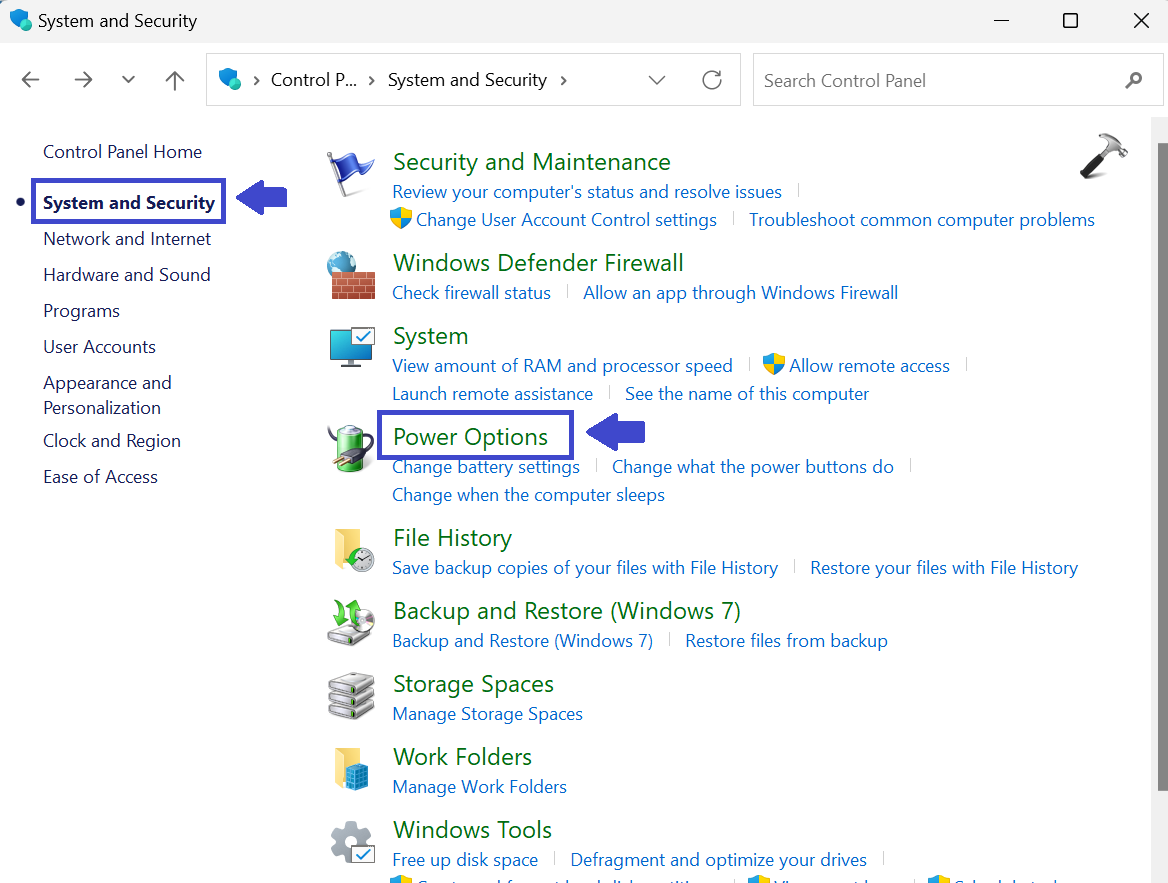The image size is (1168, 883).
Task: Open Change User Account Control settings
Action: 566,220
